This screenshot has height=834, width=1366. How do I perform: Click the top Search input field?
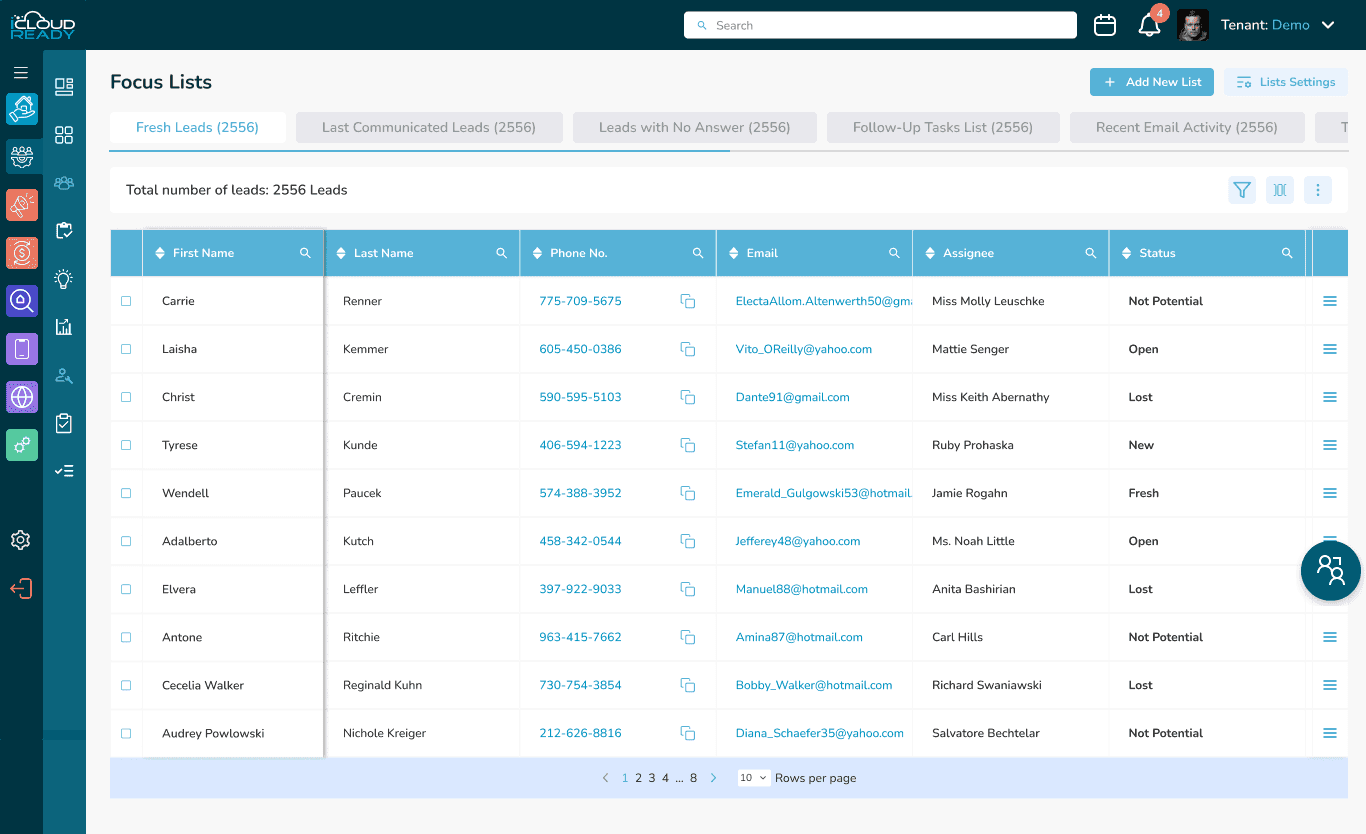coord(880,25)
